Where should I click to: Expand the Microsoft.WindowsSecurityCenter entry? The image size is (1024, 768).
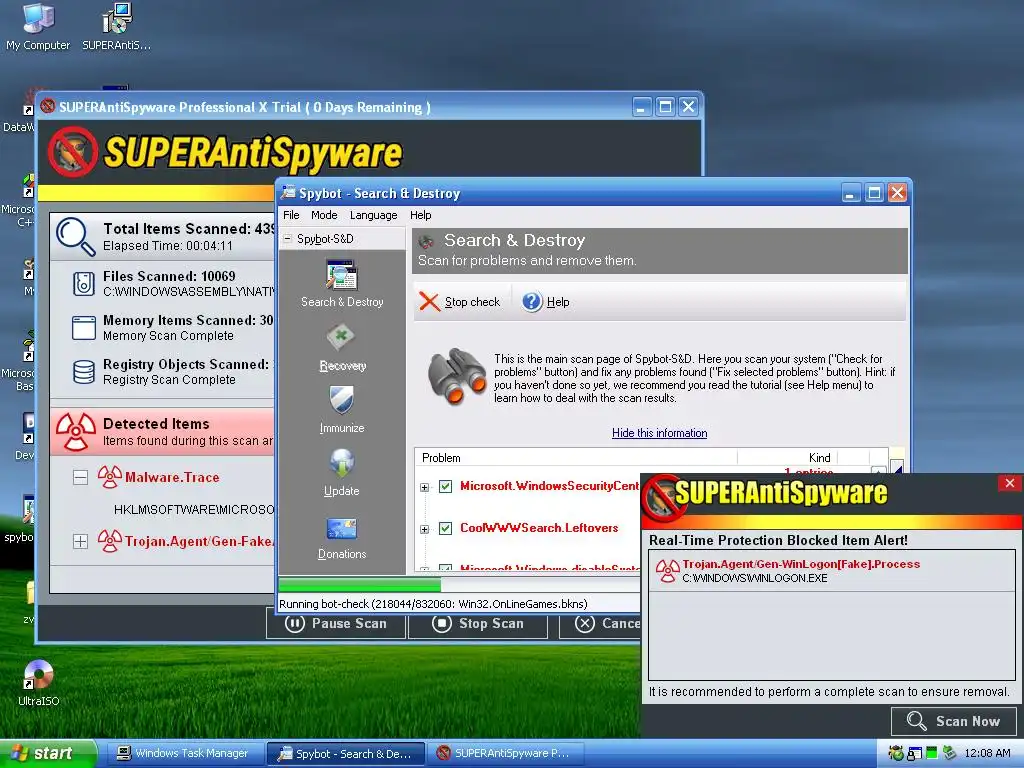click(424, 487)
